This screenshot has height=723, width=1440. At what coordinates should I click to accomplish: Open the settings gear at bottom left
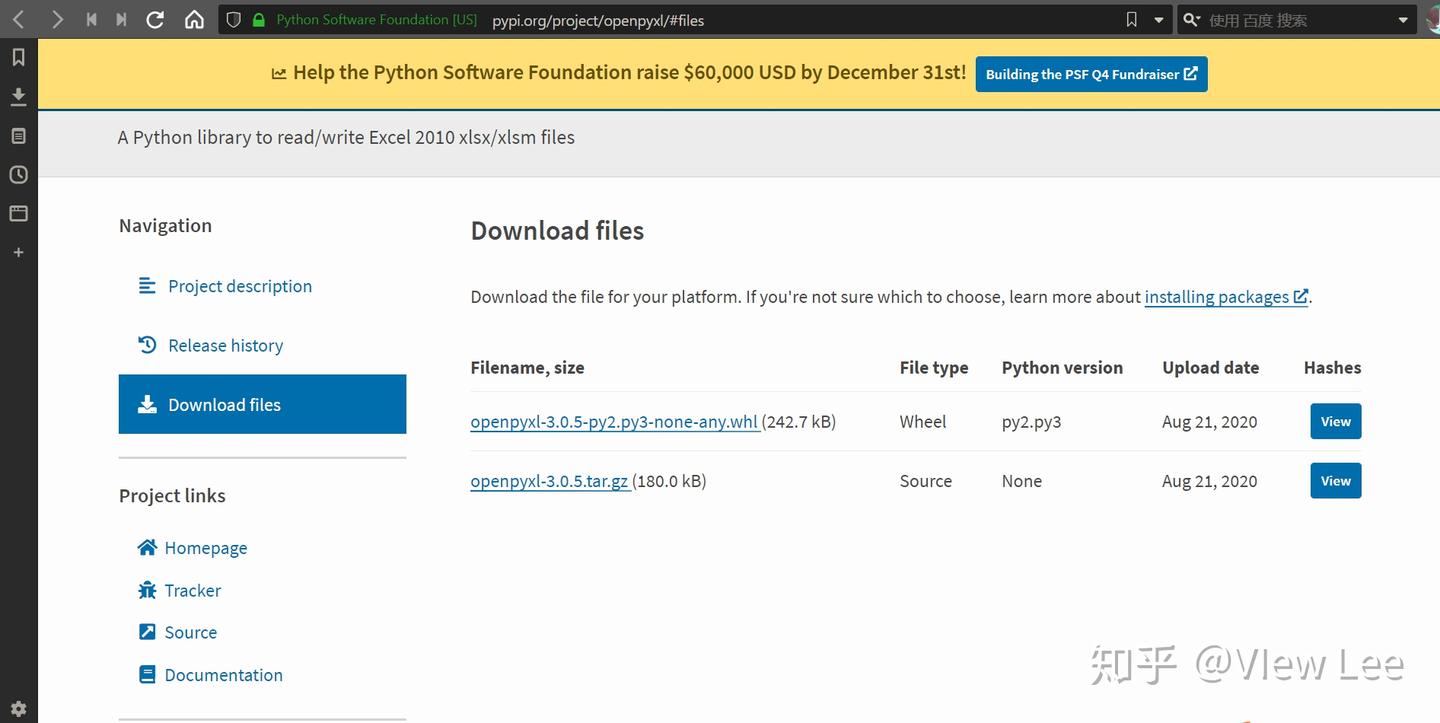pyautogui.click(x=18, y=708)
